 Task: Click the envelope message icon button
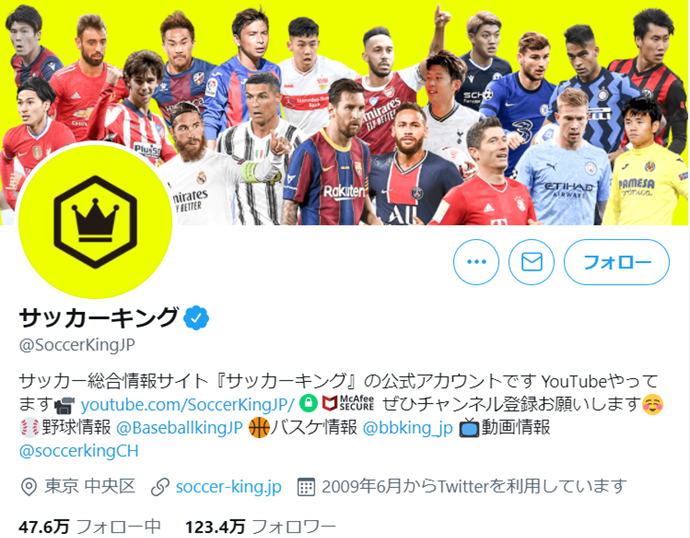coord(532,262)
